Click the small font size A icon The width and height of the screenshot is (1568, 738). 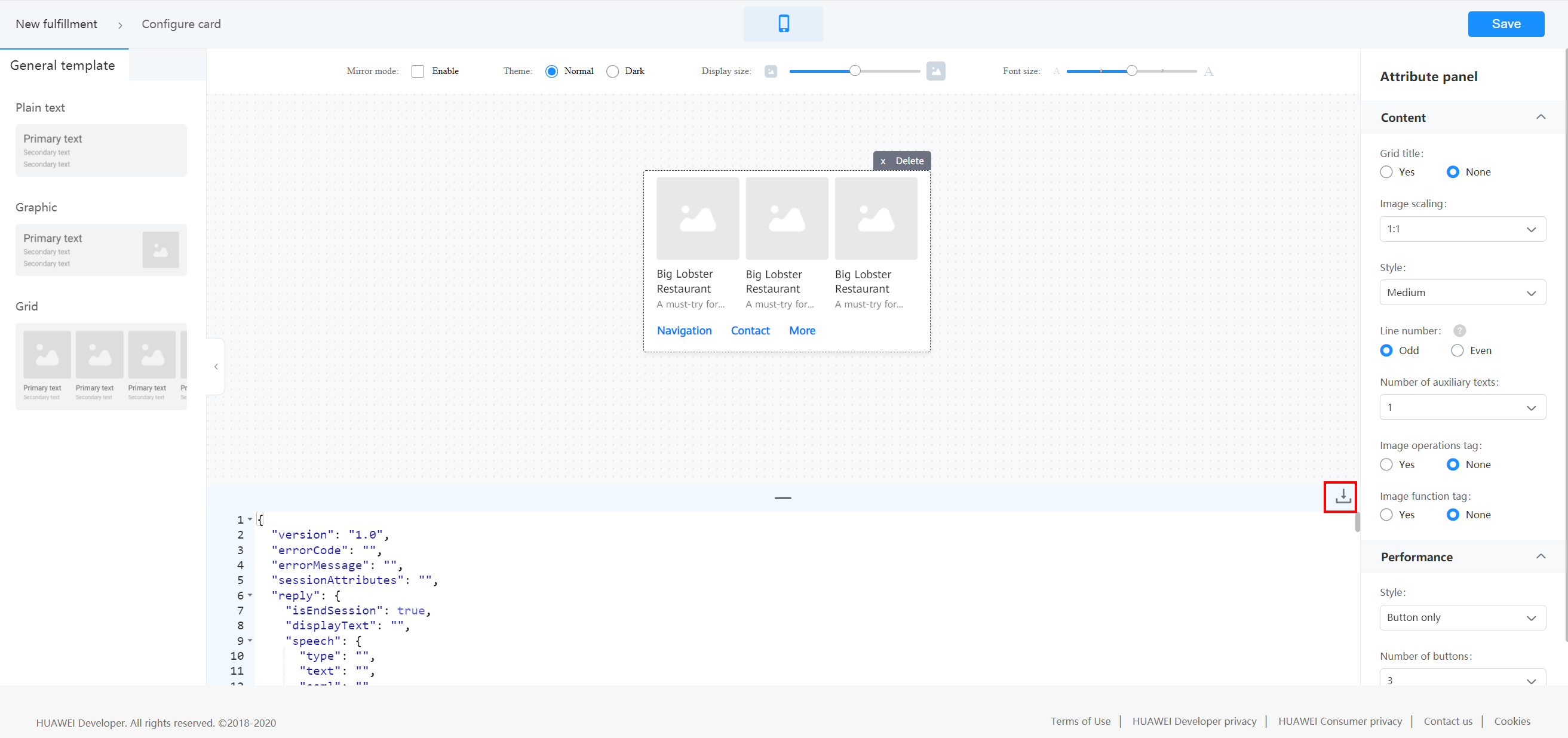pyautogui.click(x=1056, y=71)
